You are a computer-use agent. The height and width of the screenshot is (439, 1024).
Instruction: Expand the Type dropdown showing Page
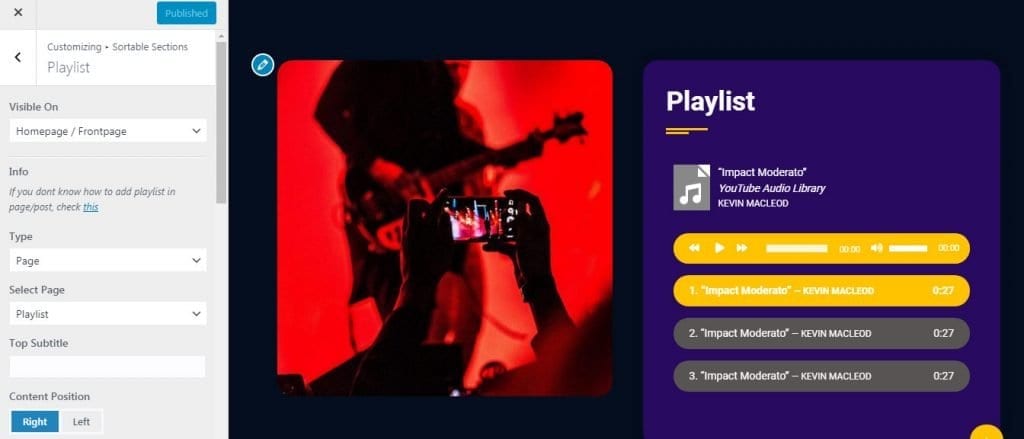[x=108, y=260]
